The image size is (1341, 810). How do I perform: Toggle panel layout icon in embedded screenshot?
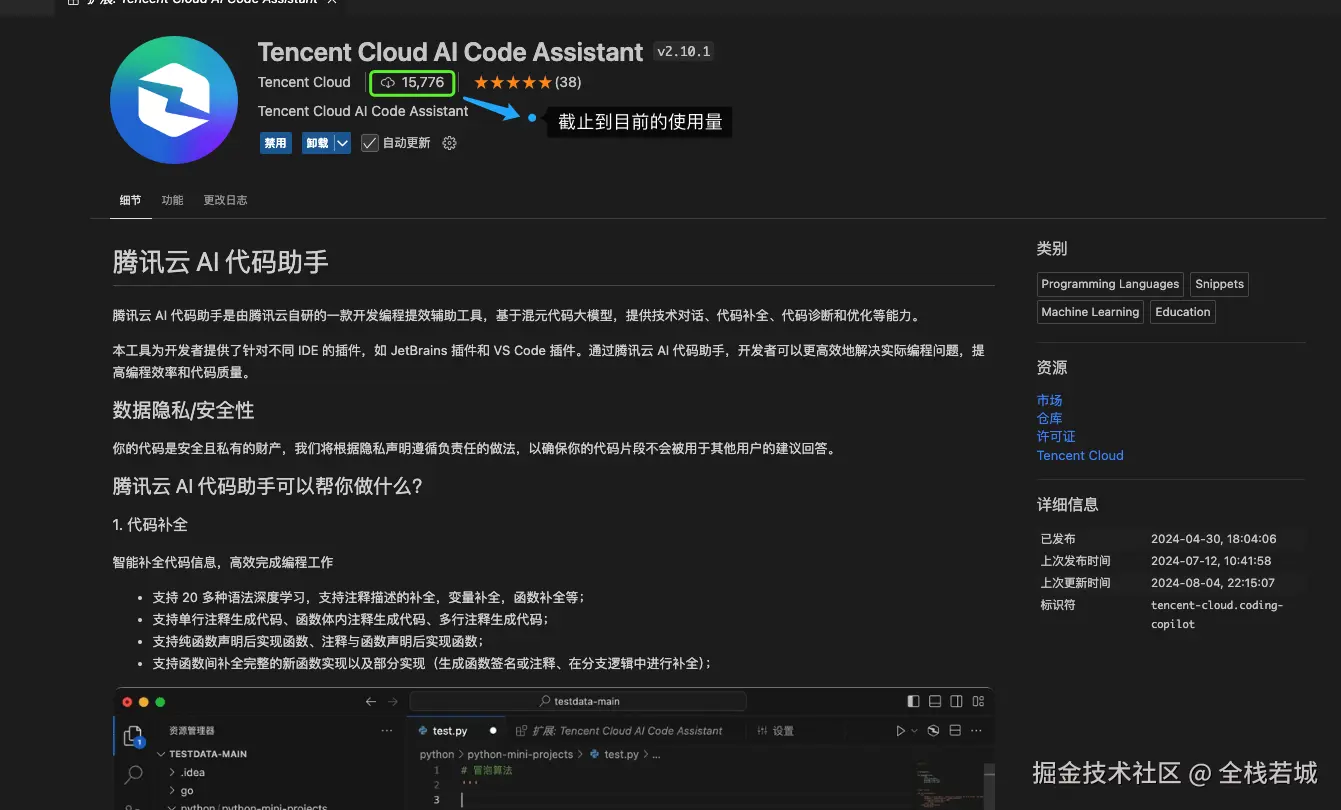click(935, 702)
